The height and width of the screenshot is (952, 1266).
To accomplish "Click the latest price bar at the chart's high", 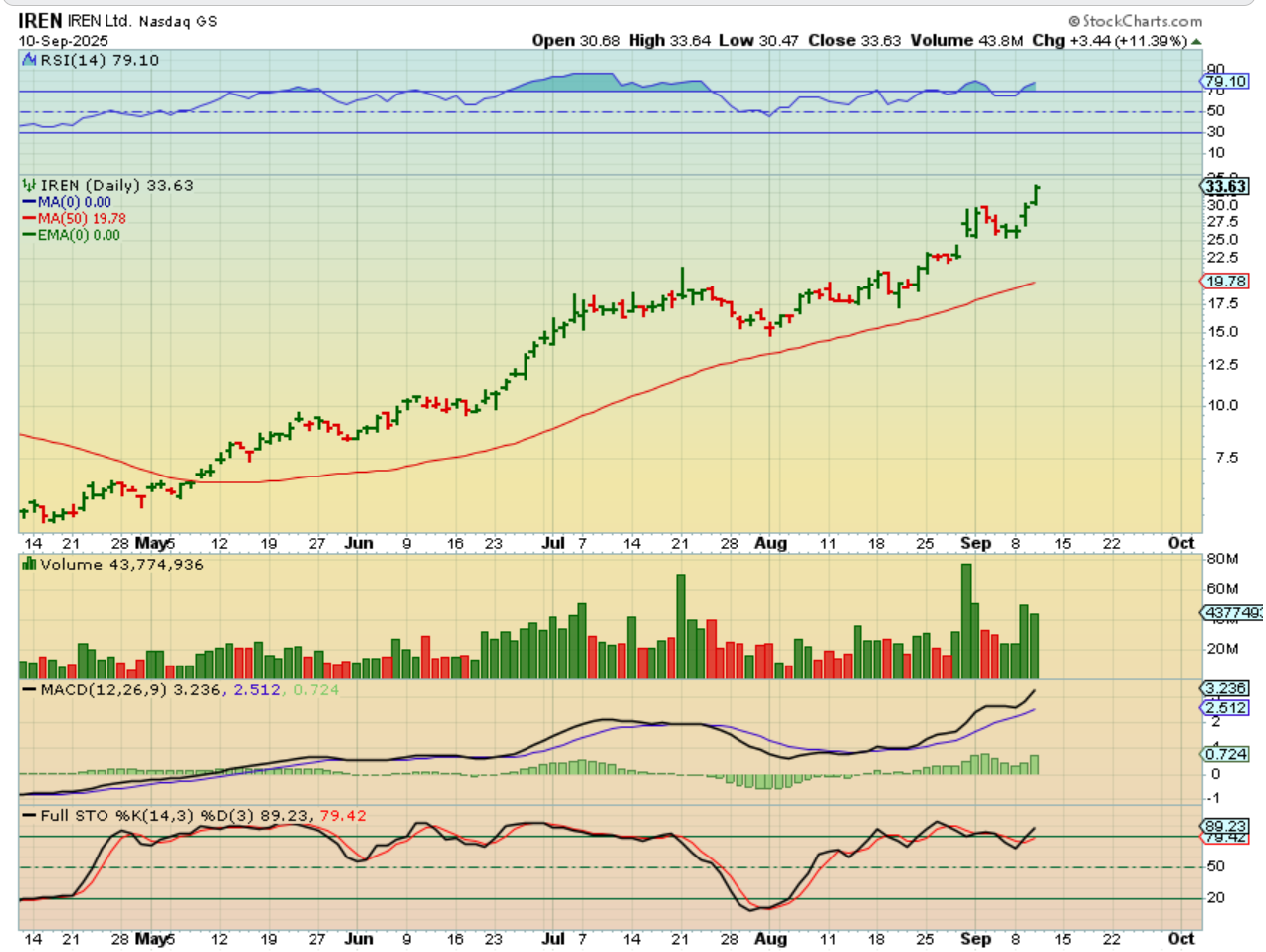I will click(1038, 194).
